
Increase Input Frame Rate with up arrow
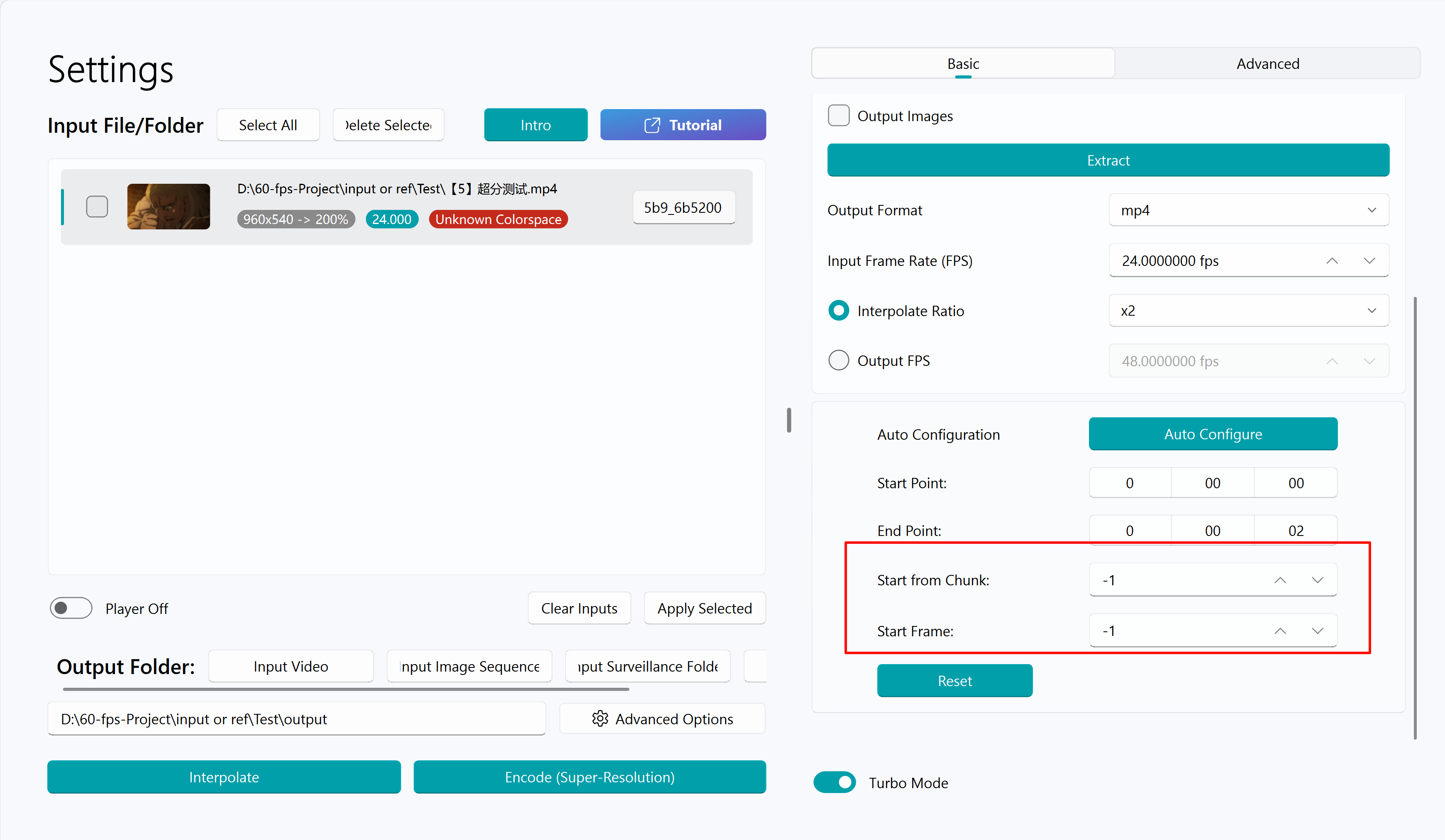pos(1332,261)
